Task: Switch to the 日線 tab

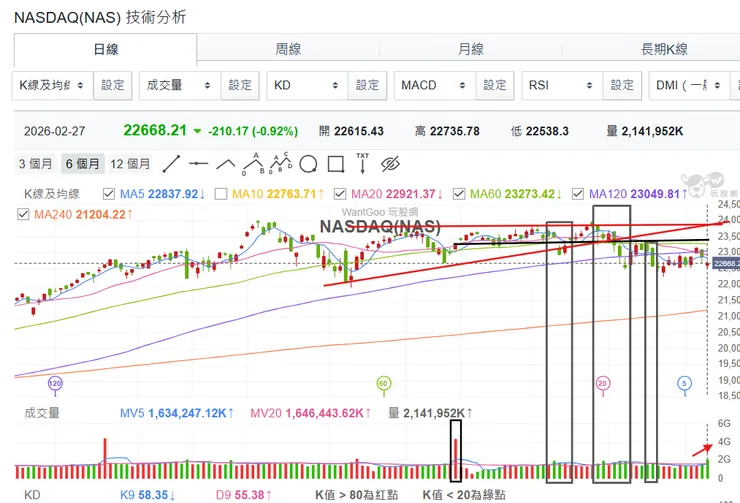Action: tap(105, 49)
